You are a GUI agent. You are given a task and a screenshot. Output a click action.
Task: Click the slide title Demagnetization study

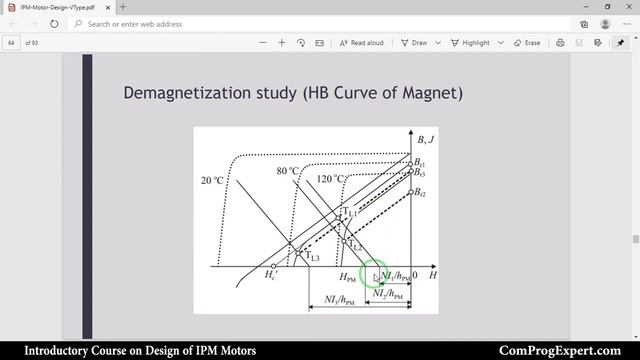(293, 93)
